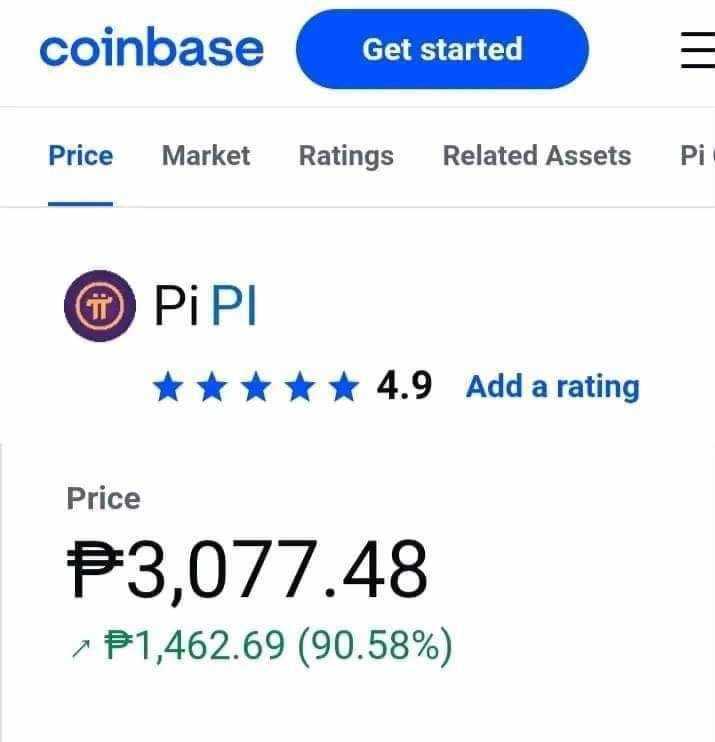Open the partially visible Pi tab

tap(697, 156)
